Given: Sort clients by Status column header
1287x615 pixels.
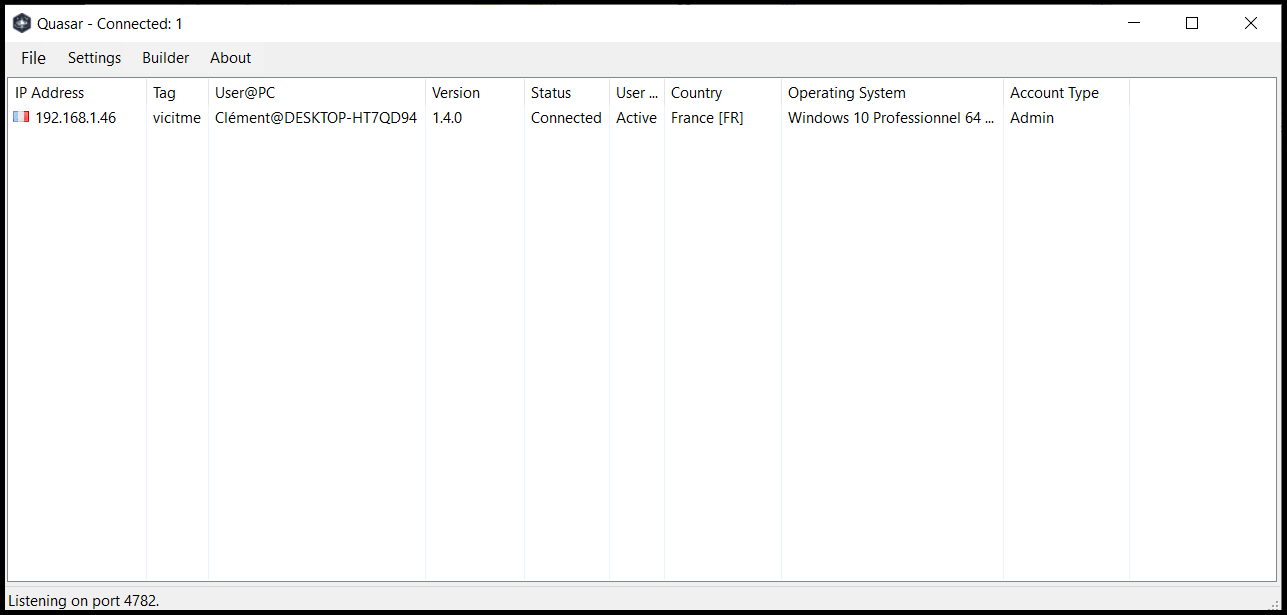Looking at the screenshot, I should pyautogui.click(x=551, y=93).
